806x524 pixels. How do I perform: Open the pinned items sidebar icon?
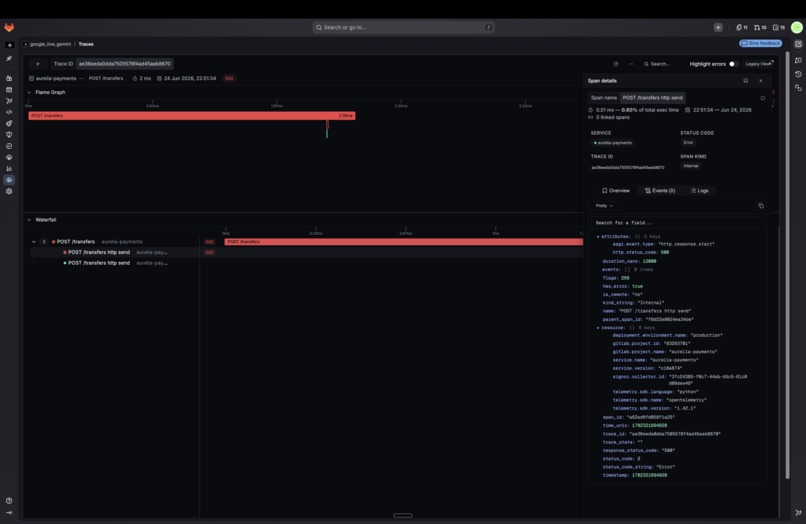pyautogui.click(x=9, y=59)
